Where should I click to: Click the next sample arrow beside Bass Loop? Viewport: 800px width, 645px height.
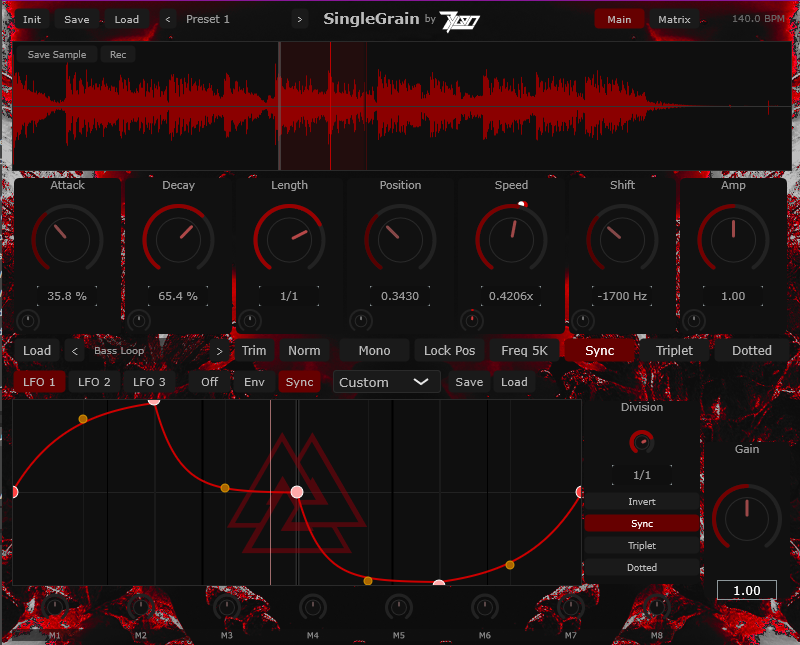pyautogui.click(x=219, y=350)
